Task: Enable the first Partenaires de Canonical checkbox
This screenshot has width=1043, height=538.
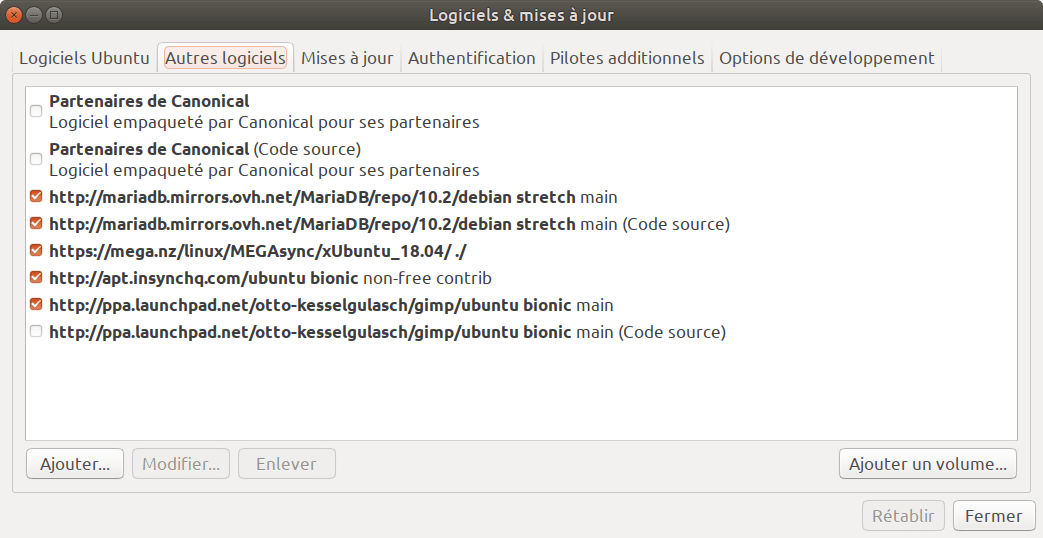Action: (x=36, y=111)
